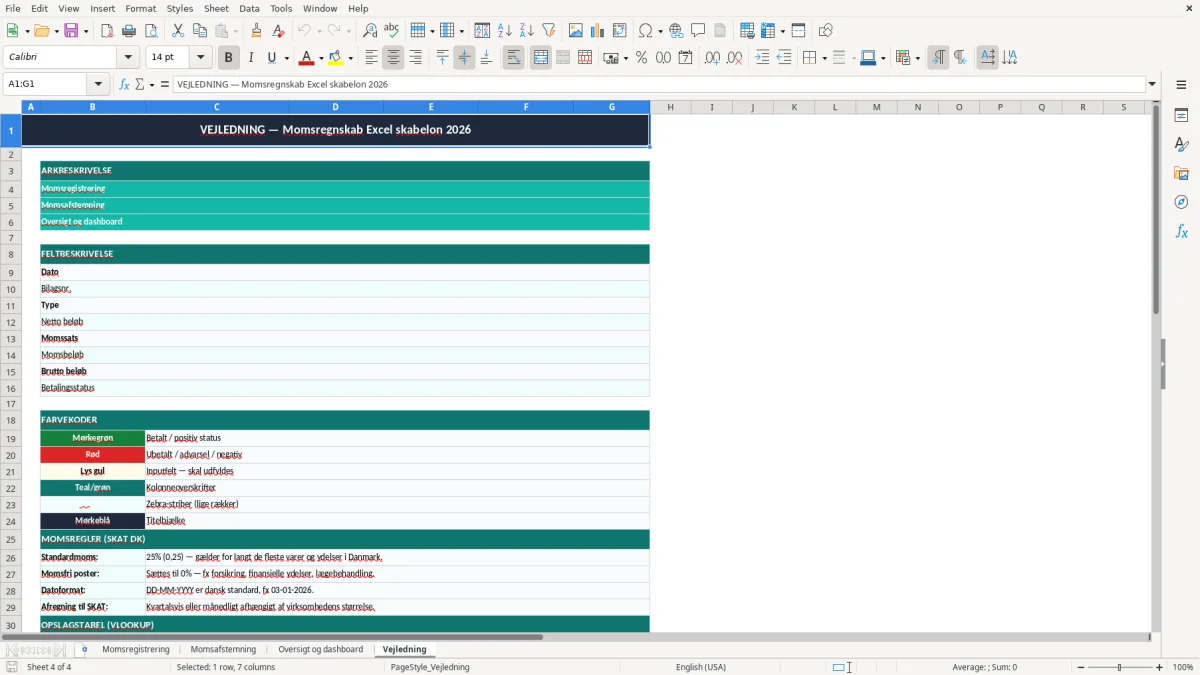
Task: Open the Font Name dropdown
Action: tap(128, 58)
